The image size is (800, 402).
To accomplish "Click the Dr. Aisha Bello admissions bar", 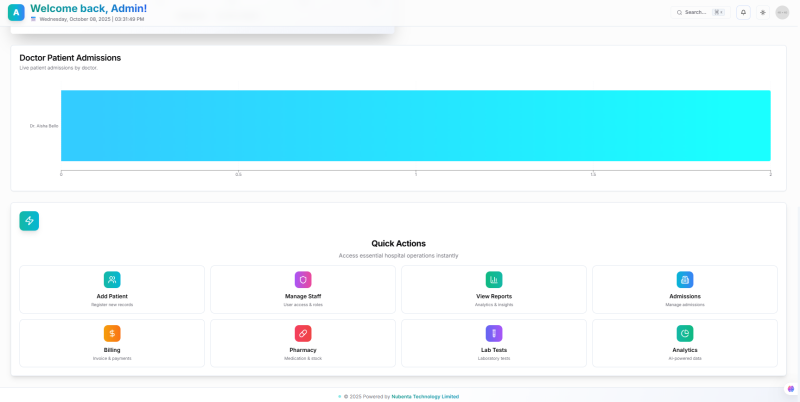I will 415,126.
